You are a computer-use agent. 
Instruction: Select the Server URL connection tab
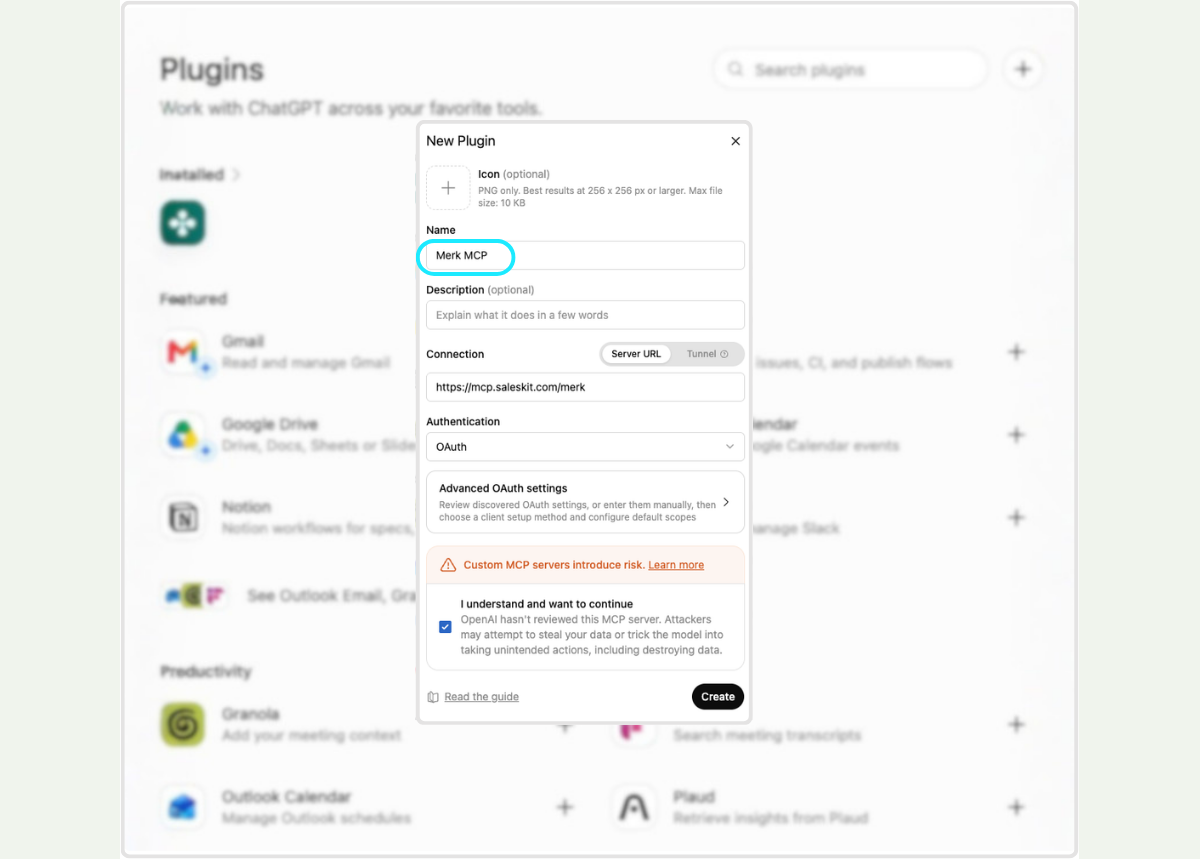[x=636, y=354]
